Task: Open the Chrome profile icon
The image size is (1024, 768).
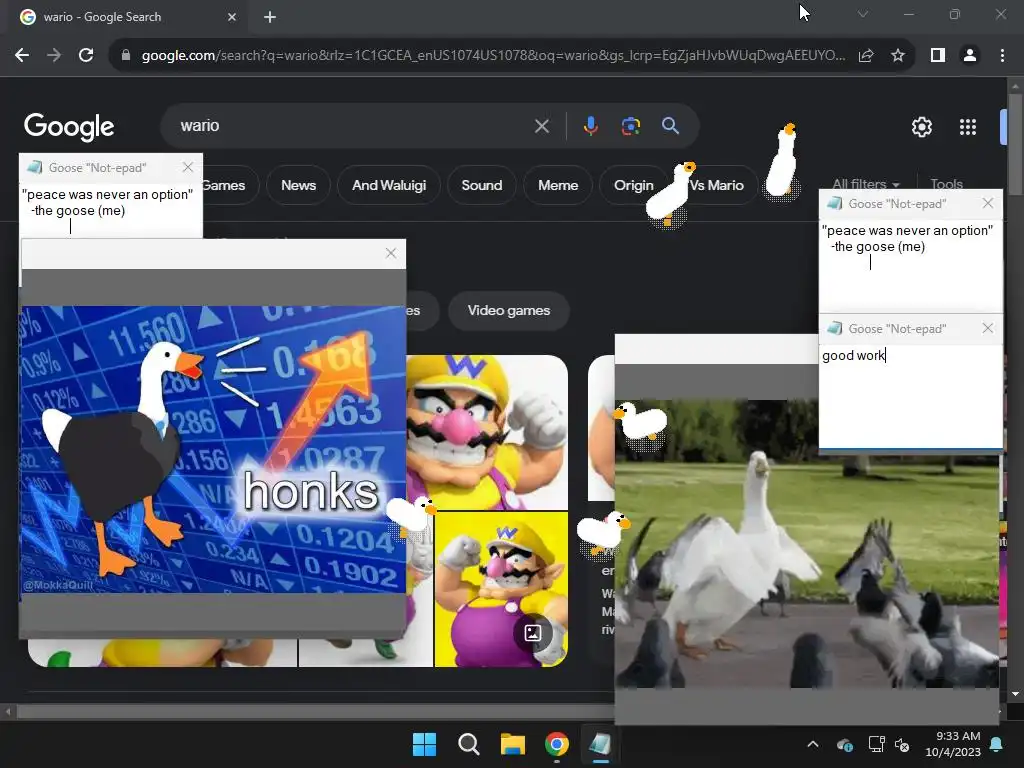Action: pos(970,56)
